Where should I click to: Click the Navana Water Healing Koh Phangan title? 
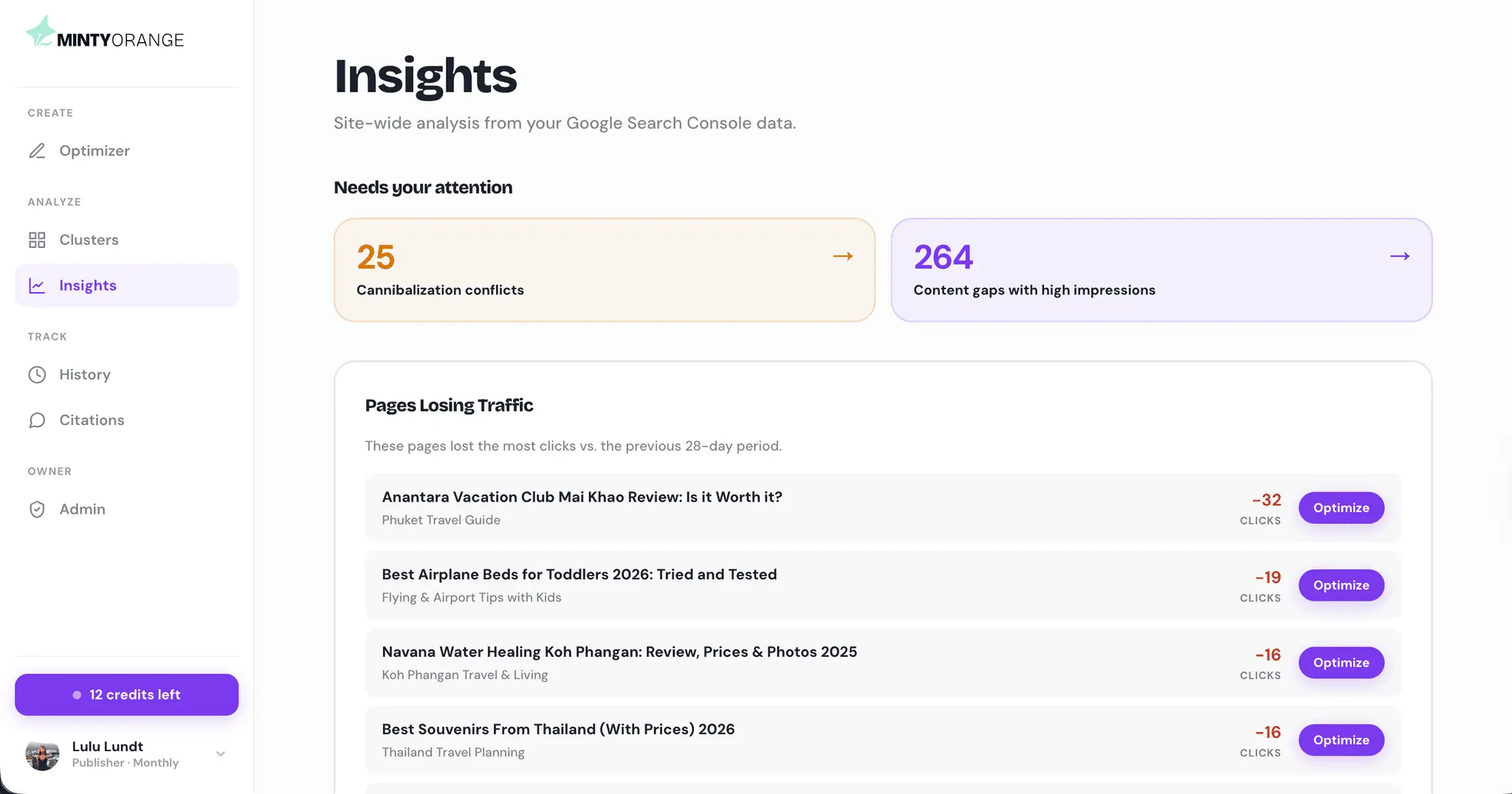click(619, 652)
